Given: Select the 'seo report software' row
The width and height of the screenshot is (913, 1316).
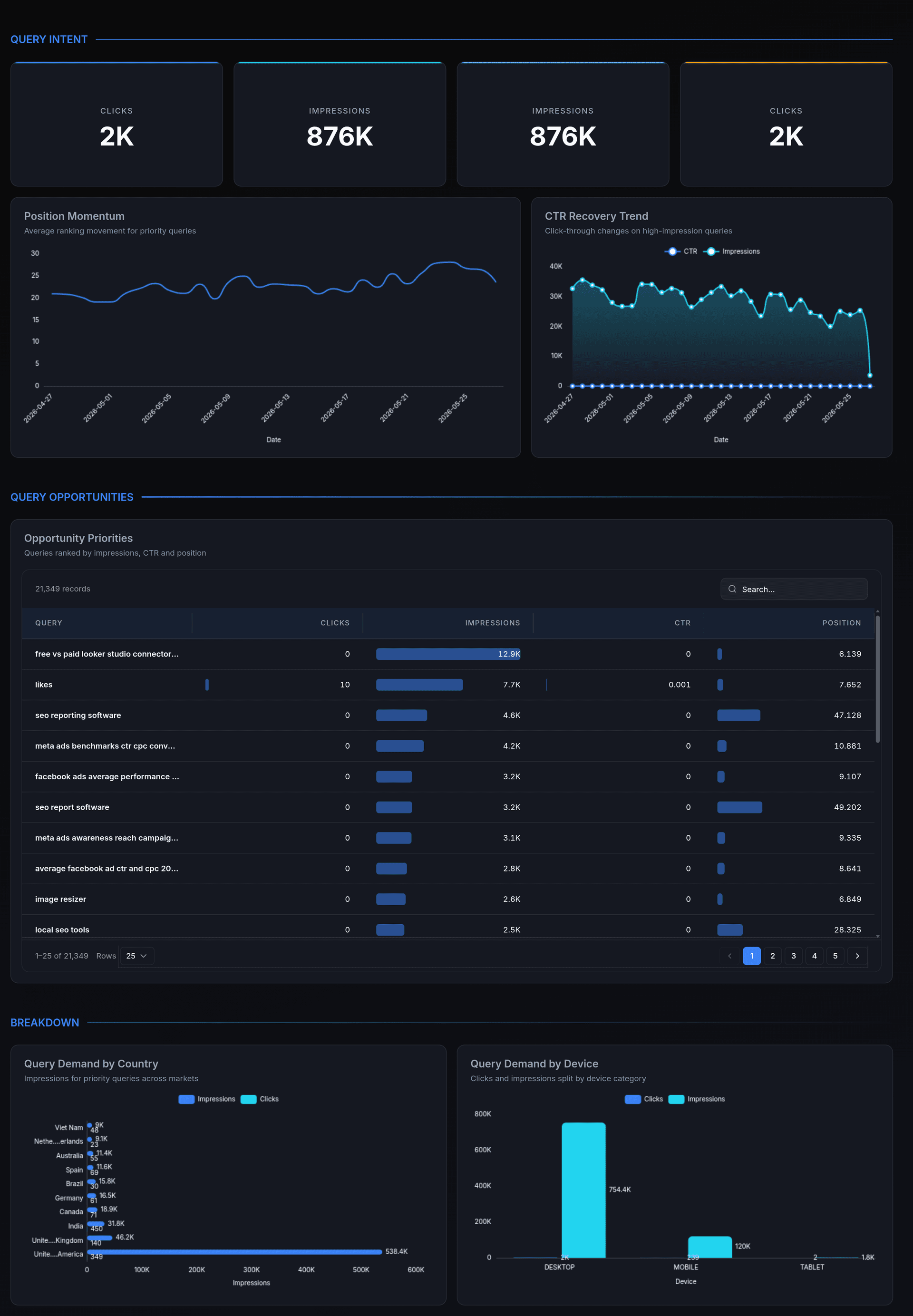Looking at the screenshot, I should [x=448, y=808].
